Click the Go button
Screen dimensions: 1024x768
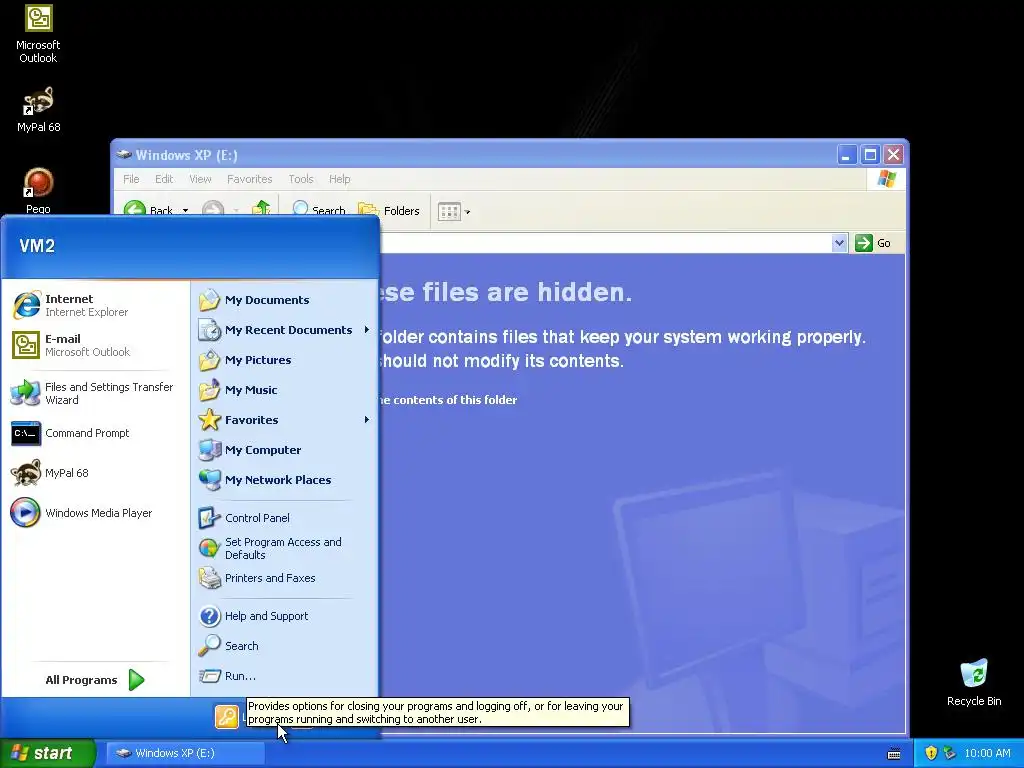click(873, 243)
